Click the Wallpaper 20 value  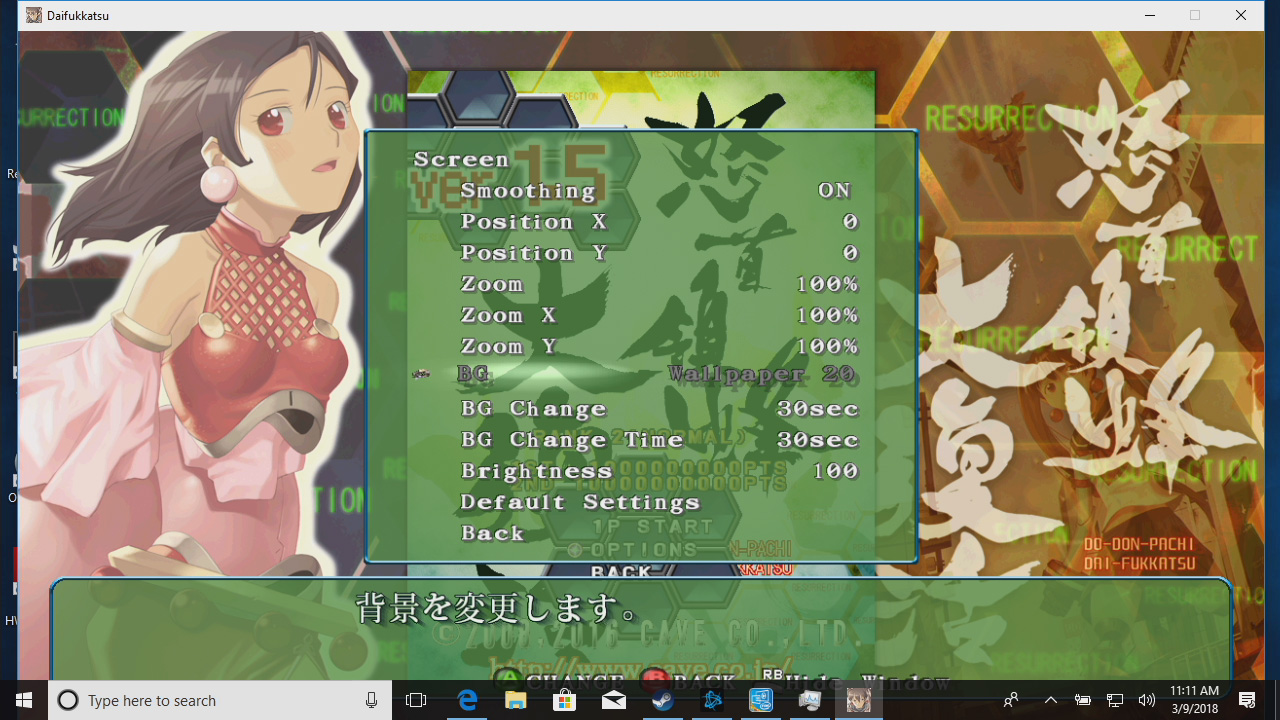762,374
